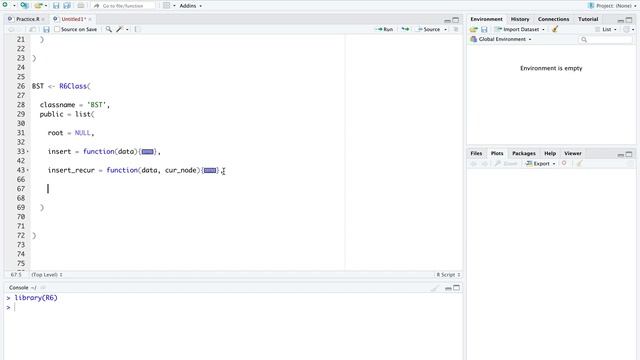640x360 pixels.
Task: Open the Help tab
Action: [x=550, y=153]
